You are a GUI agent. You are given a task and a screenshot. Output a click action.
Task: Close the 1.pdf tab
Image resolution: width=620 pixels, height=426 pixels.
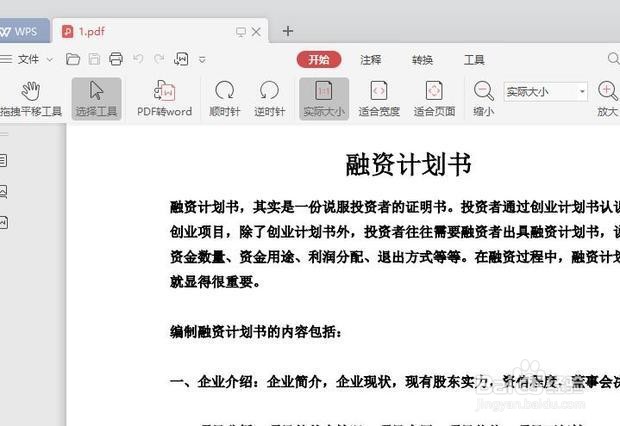256,32
